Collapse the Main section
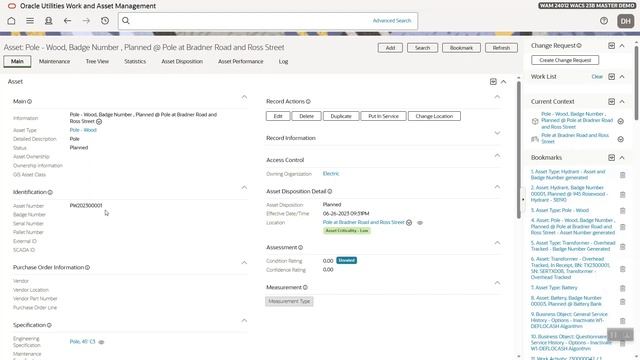This screenshot has width=640, height=360. pos(244,97)
